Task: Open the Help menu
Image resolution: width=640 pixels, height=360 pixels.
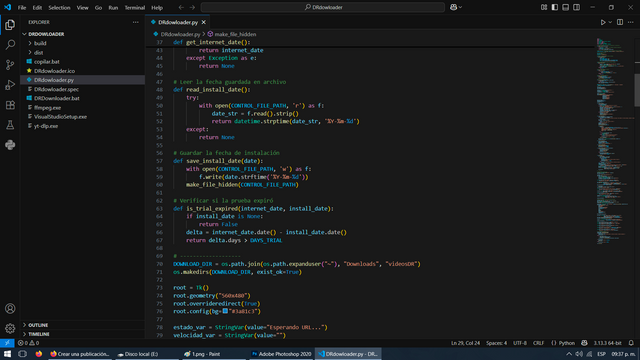Action: click(x=157, y=8)
